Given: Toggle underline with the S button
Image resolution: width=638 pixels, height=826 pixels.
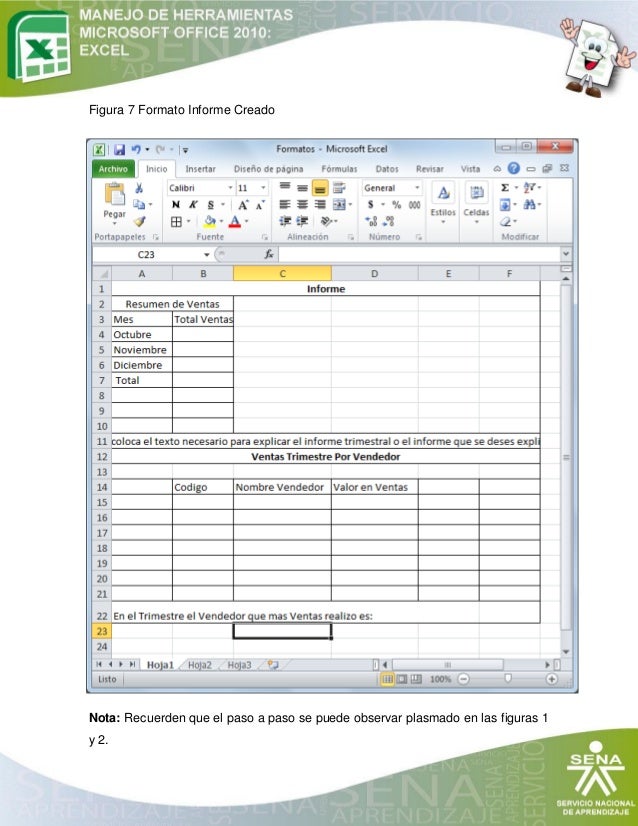Looking at the screenshot, I should pyautogui.click(x=210, y=205).
